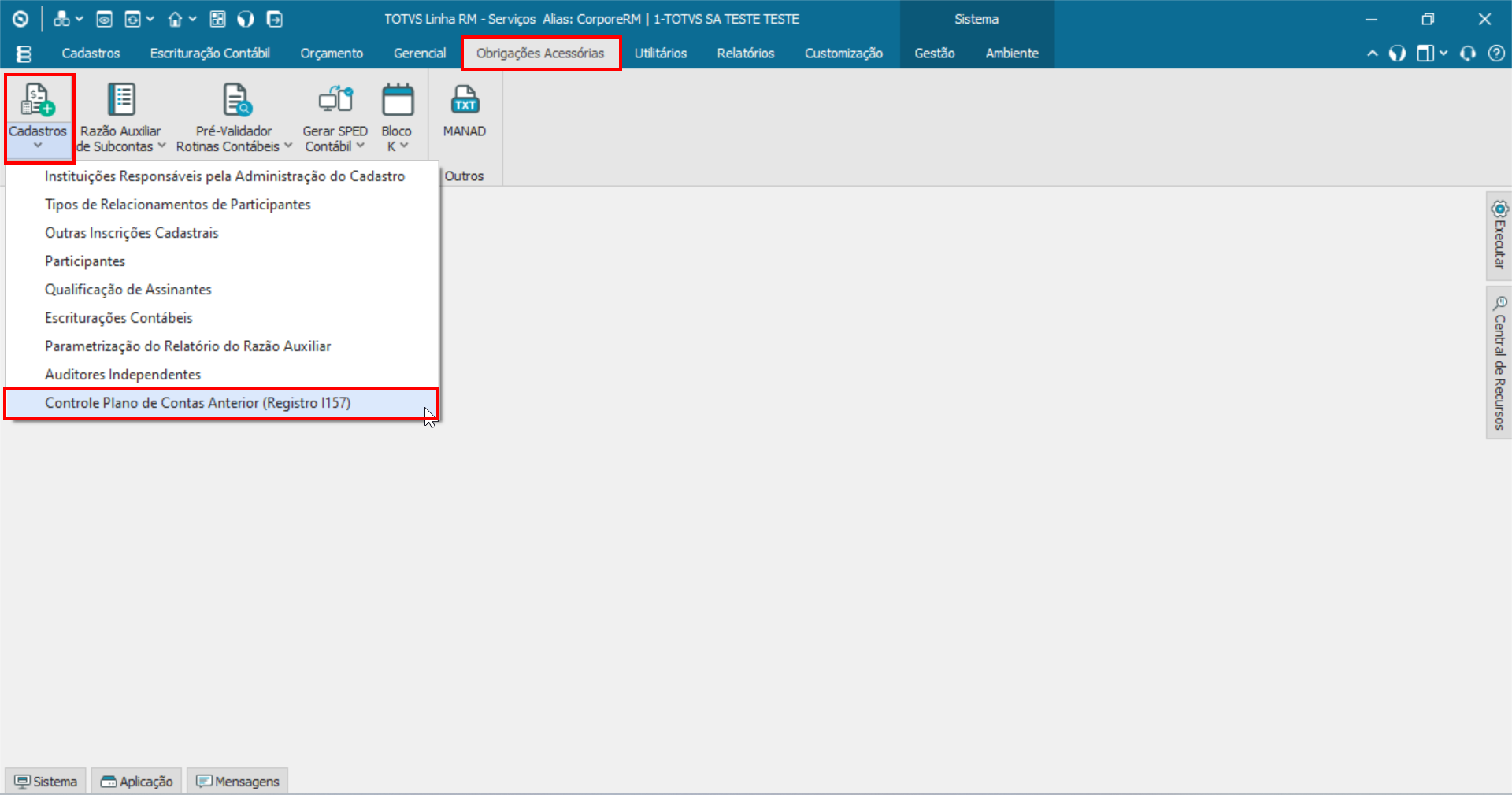Click the panel layout icon in ribbon corner
The image size is (1512, 795).
[x=1425, y=54]
